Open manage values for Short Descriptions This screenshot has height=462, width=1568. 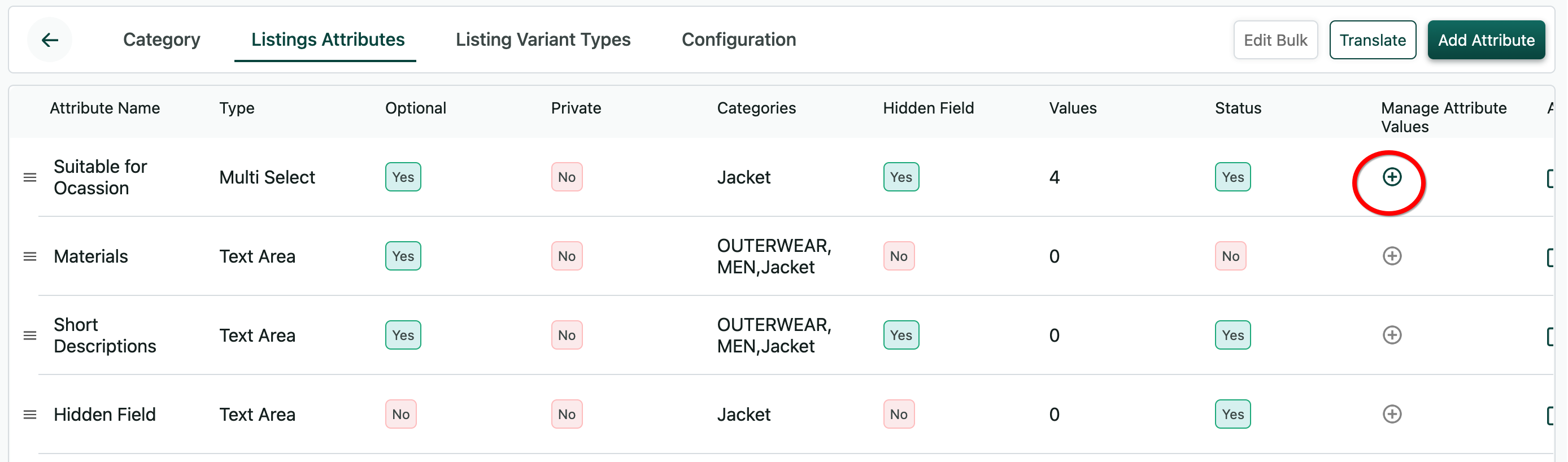1391,335
